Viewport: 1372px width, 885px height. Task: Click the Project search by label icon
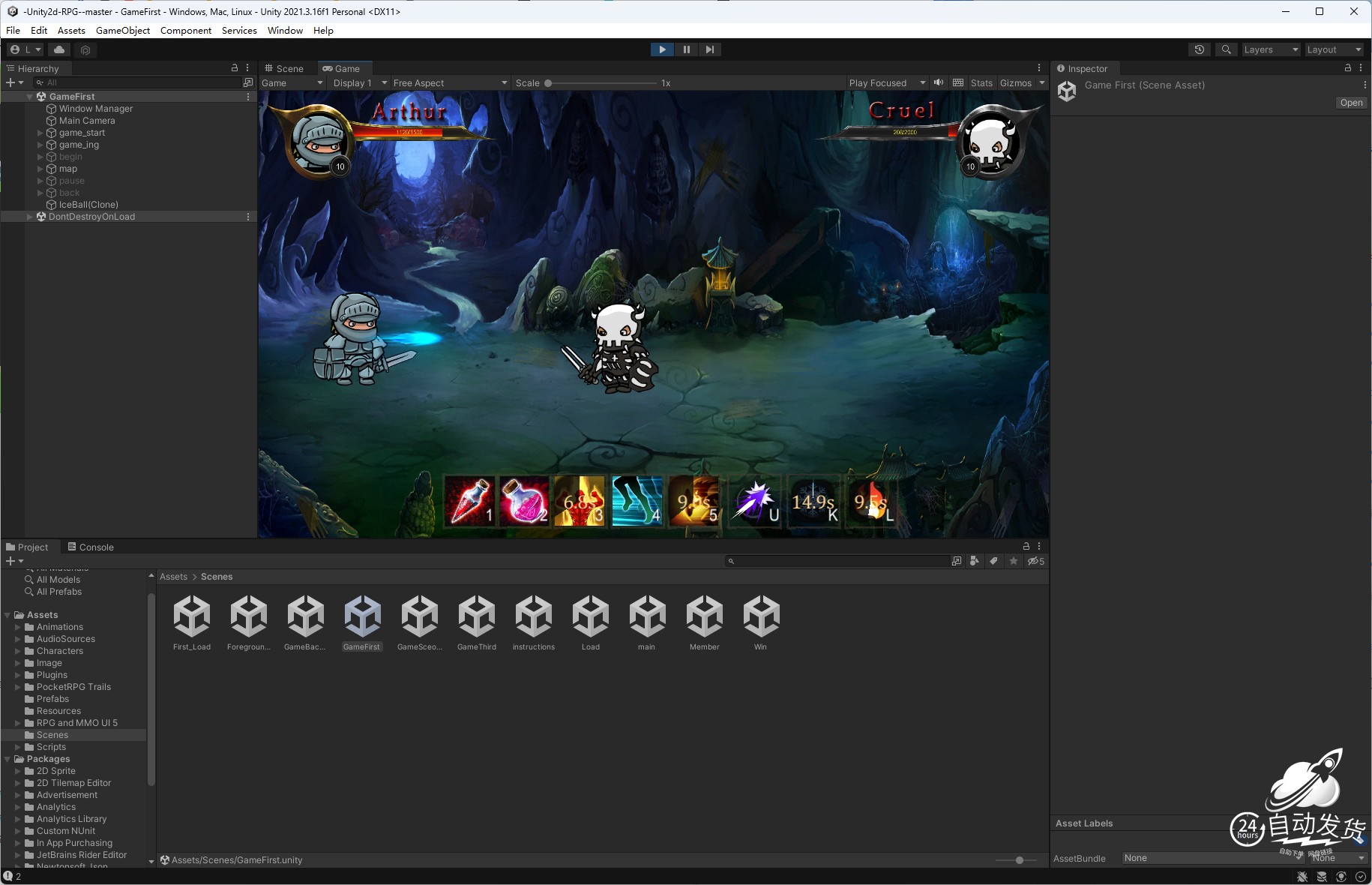(x=993, y=561)
